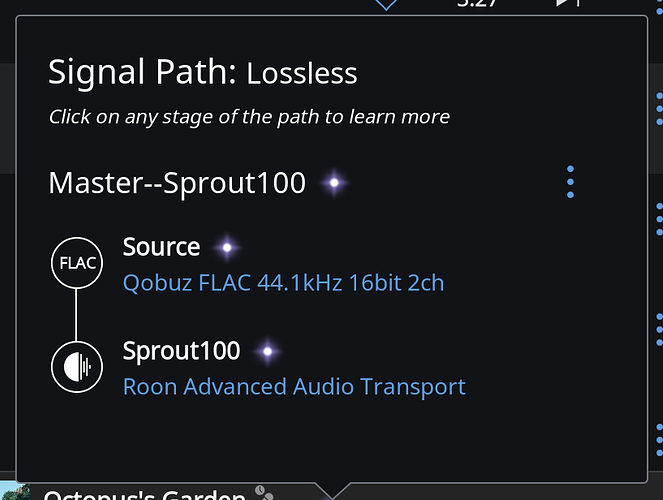Image resolution: width=663 pixels, height=500 pixels.
Task: Click the 3:27 track duration
Action: click(x=477, y=4)
